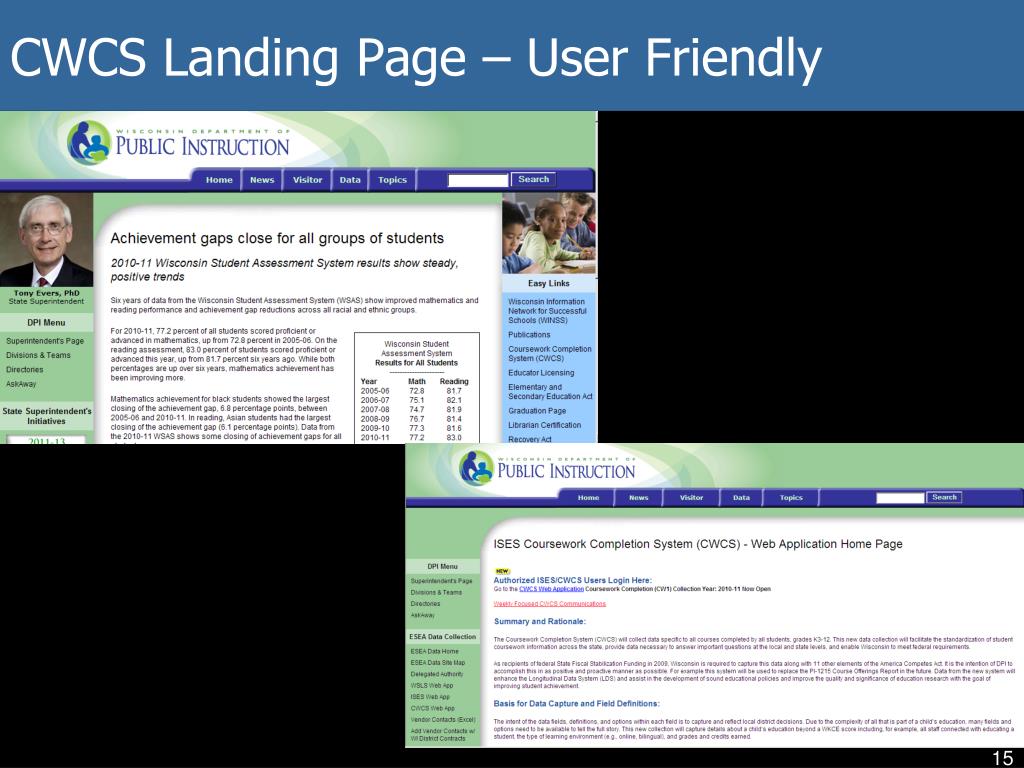The height and width of the screenshot is (768, 1024).
Task: Click 'Results for All Students' table title
Action: [416, 363]
